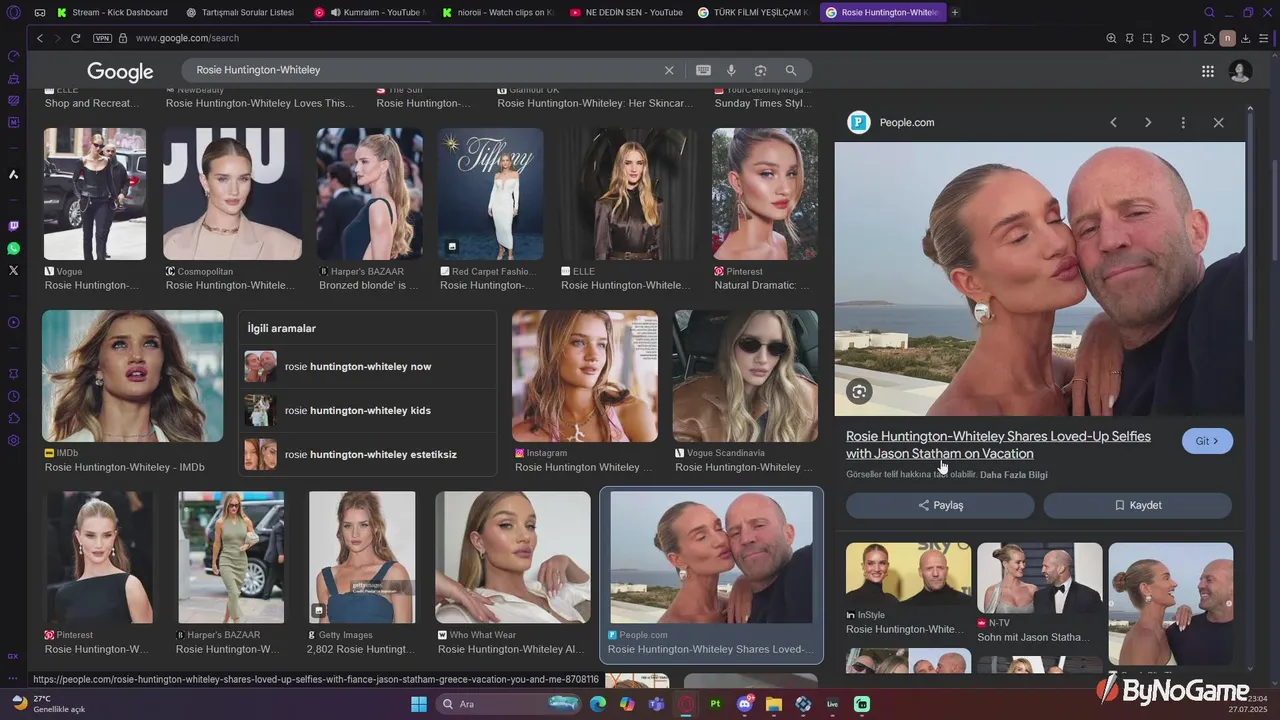Open extensions cube icon in the sidebar

tap(13, 419)
